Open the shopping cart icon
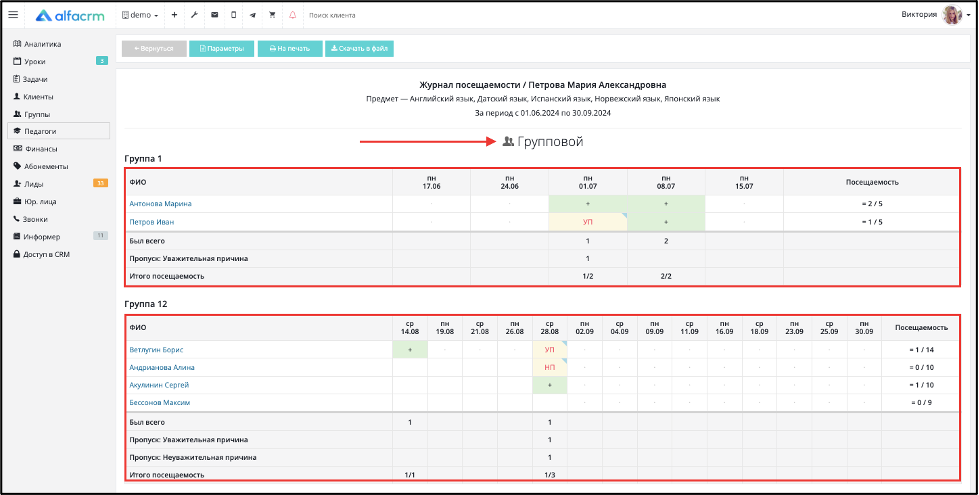This screenshot has width=979, height=495. [272, 15]
